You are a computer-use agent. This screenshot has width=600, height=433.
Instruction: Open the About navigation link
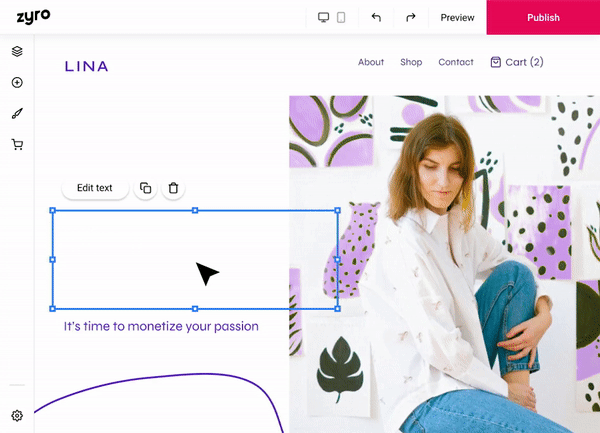371,62
